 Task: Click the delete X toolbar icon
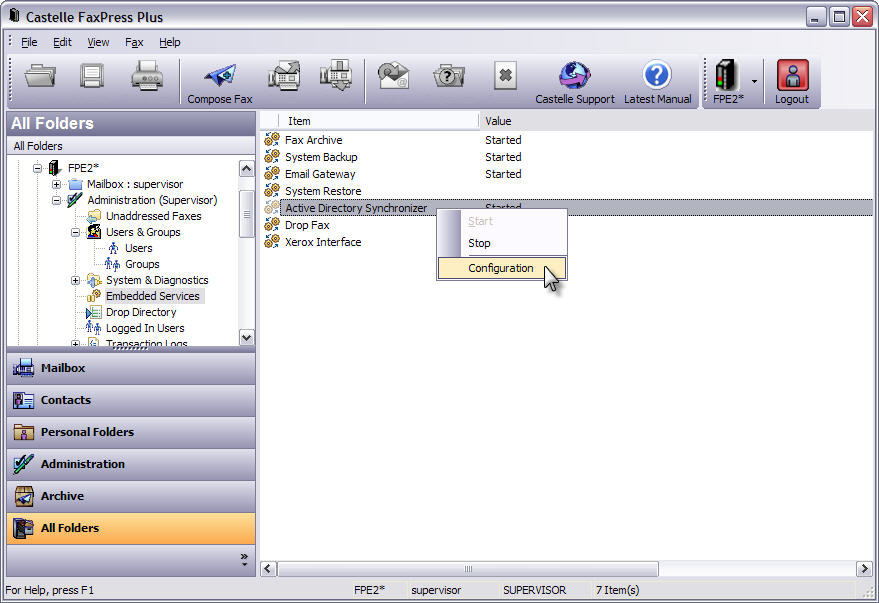click(x=506, y=76)
